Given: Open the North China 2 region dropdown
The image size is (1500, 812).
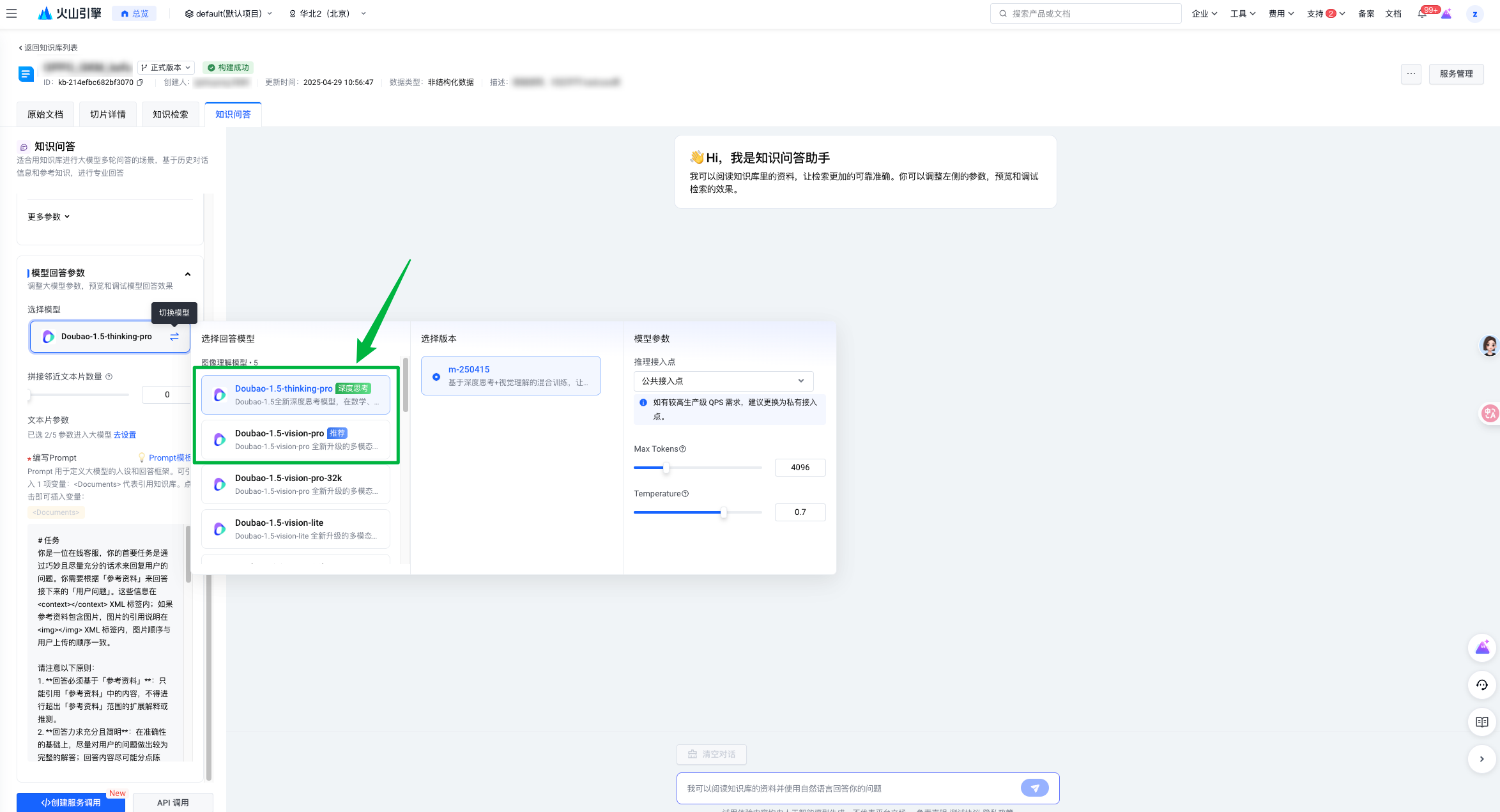Looking at the screenshot, I should coord(328,13).
